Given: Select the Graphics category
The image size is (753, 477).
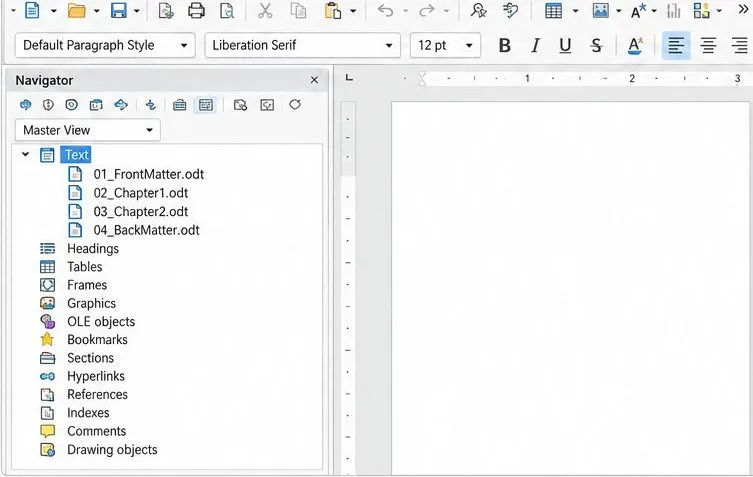Looking at the screenshot, I should [x=91, y=303].
